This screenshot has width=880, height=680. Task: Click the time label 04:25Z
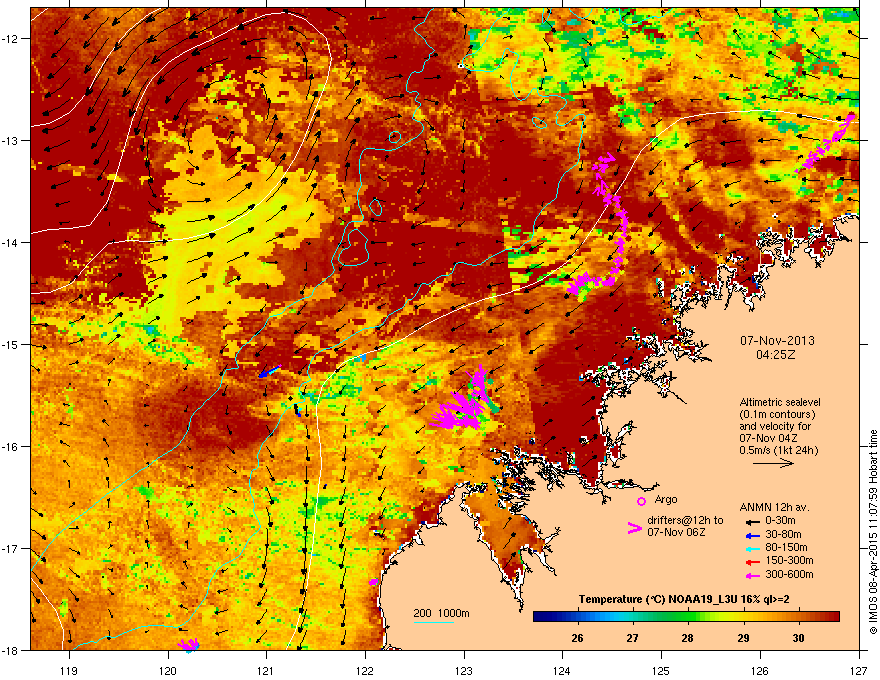pos(776,355)
